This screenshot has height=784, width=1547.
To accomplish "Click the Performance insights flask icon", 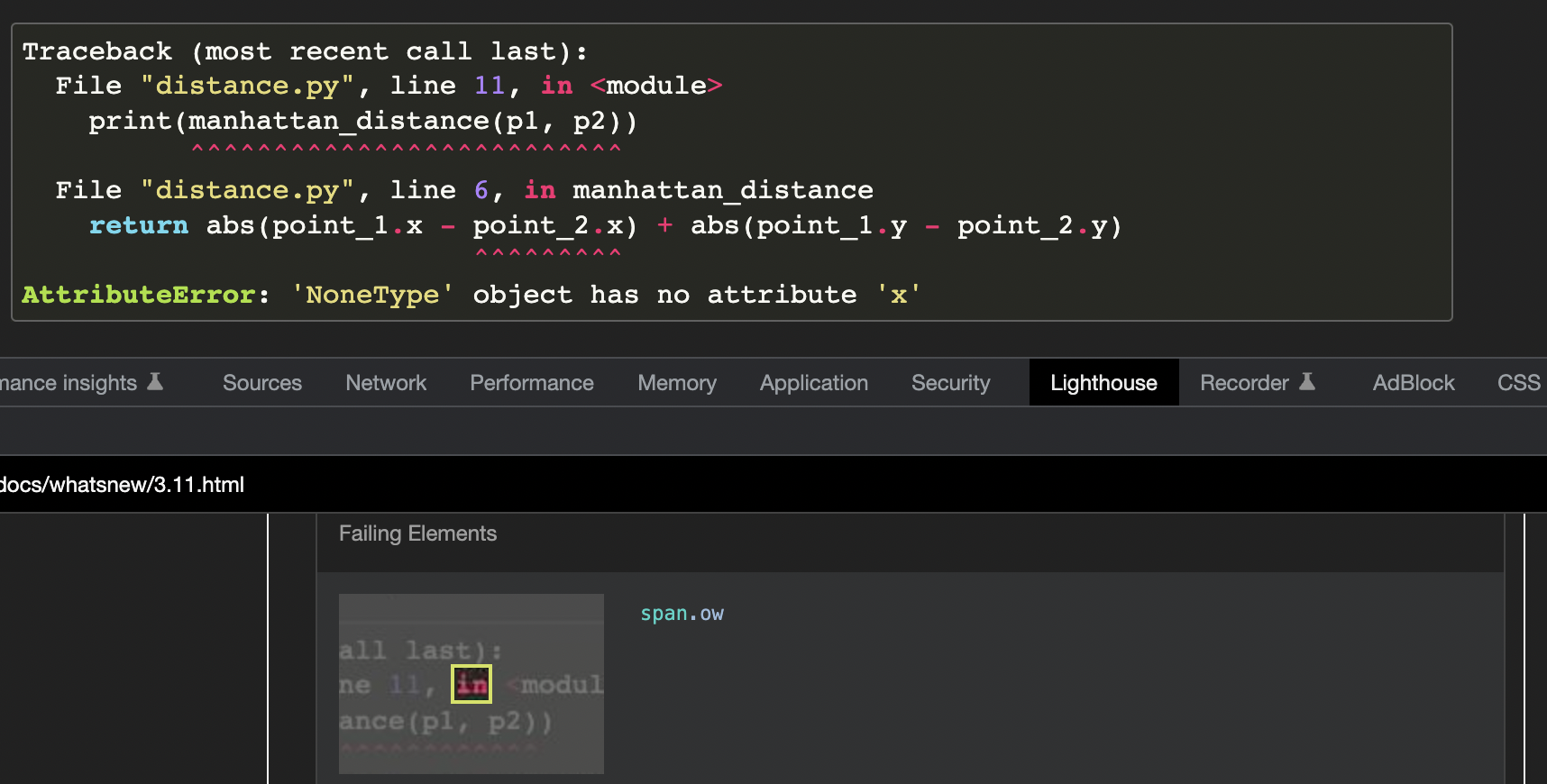I will pyautogui.click(x=155, y=382).
